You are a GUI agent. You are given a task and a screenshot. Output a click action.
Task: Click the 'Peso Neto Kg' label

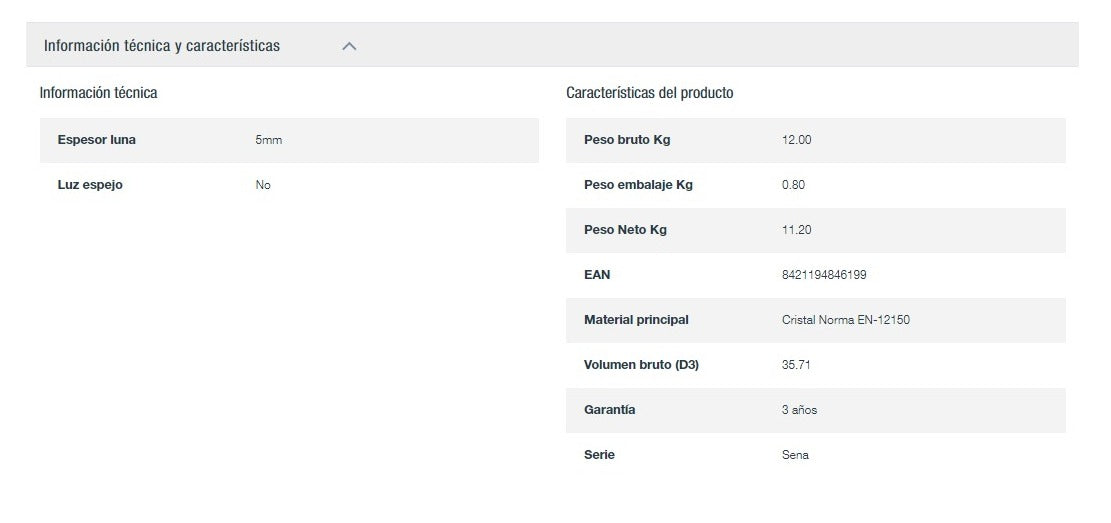click(x=625, y=230)
